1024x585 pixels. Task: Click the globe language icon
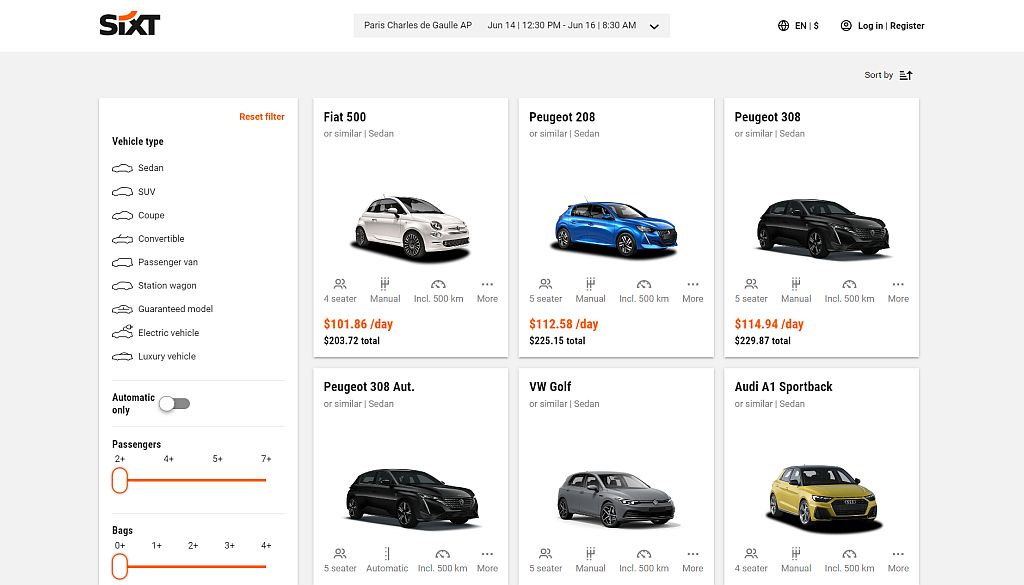pyautogui.click(x=782, y=25)
